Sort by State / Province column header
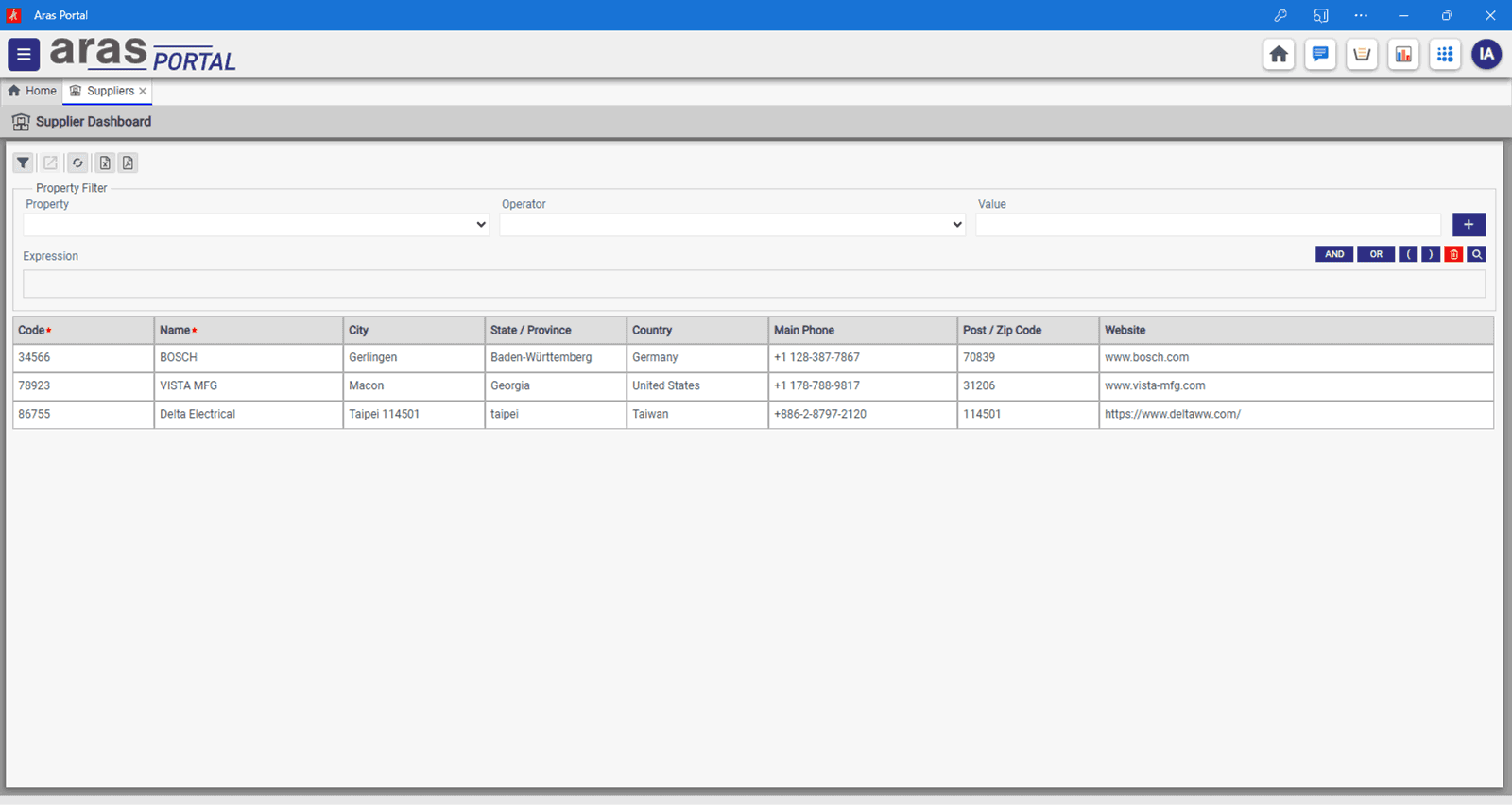1512x805 pixels. click(556, 330)
